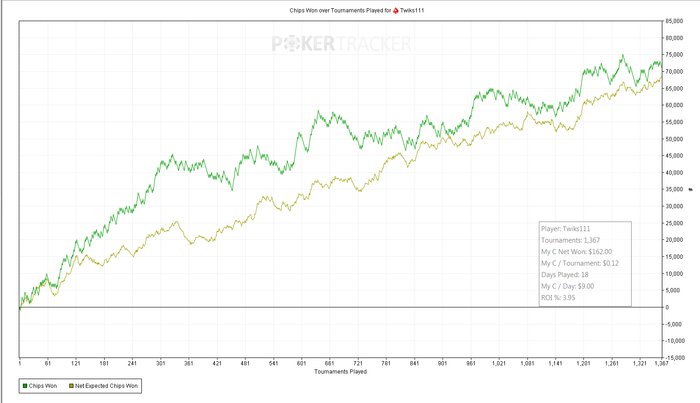700x403 pixels.
Task: Click the 901 x-axis tick label
Action: [442, 363]
